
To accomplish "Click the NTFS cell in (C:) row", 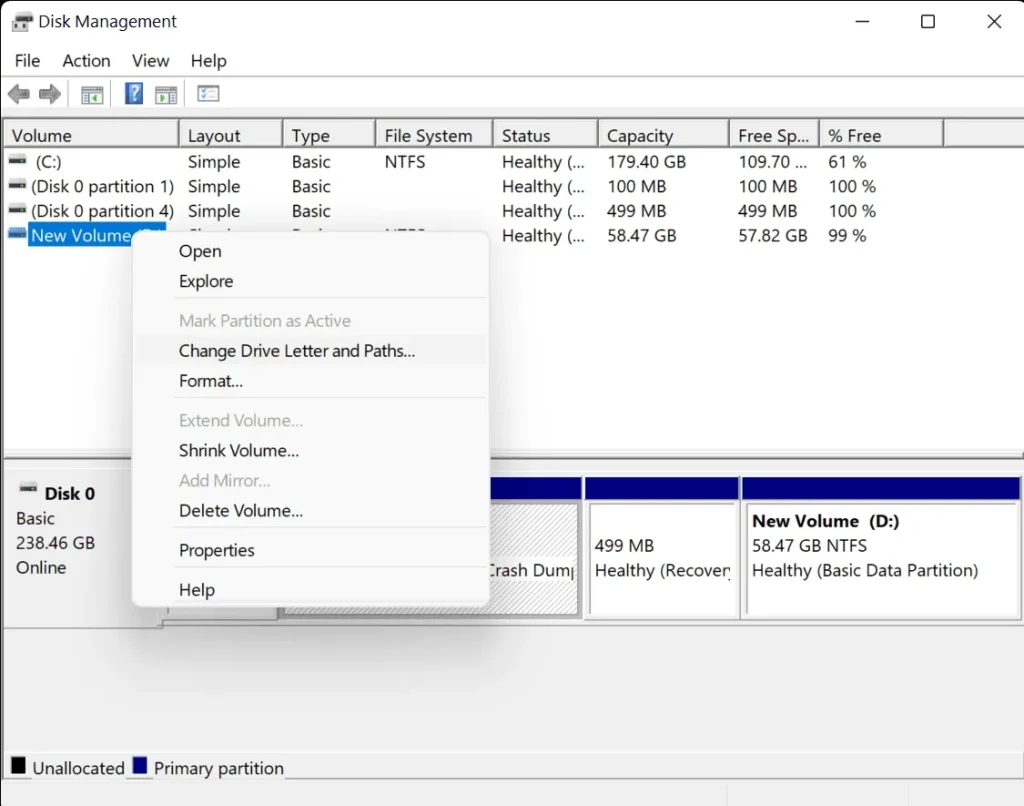I will click(405, 162).
